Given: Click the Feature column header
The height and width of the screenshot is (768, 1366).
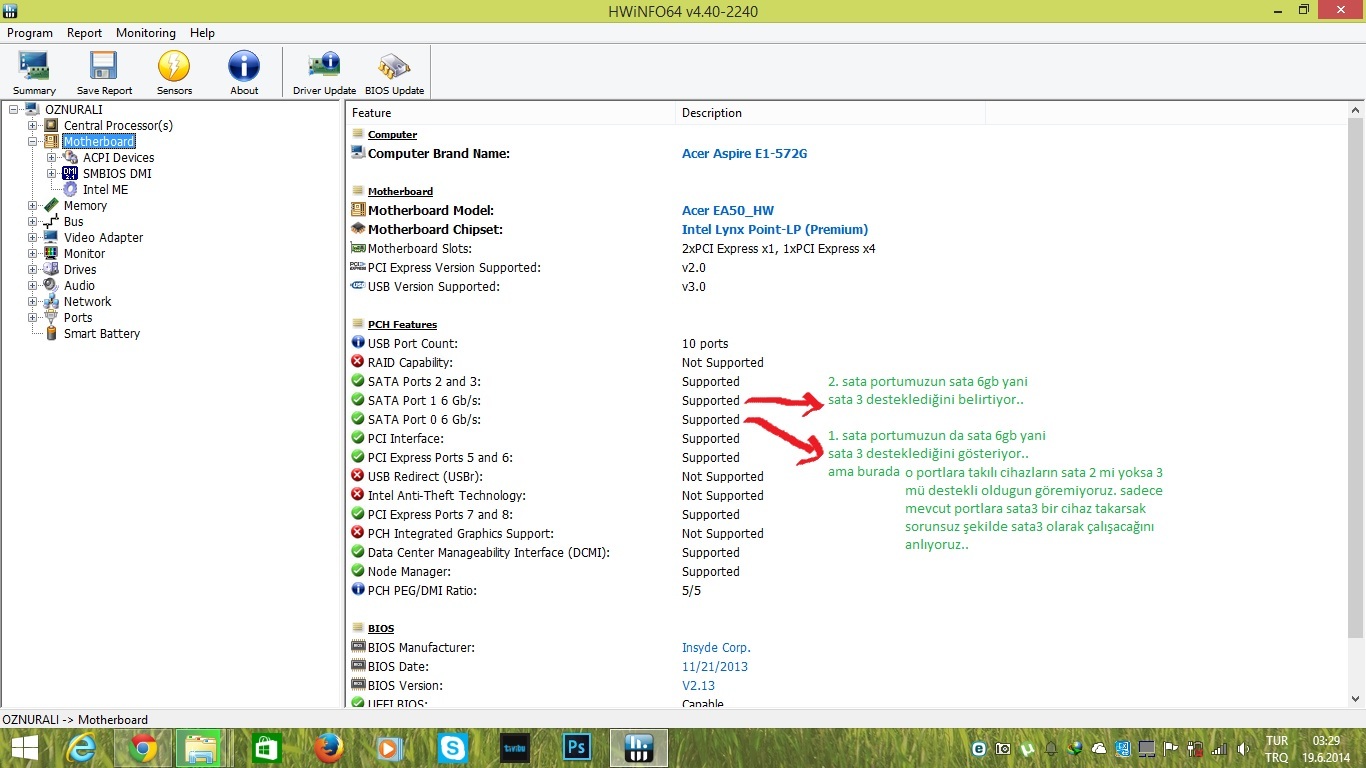Looking at the screenshot, I should [511, 113].
